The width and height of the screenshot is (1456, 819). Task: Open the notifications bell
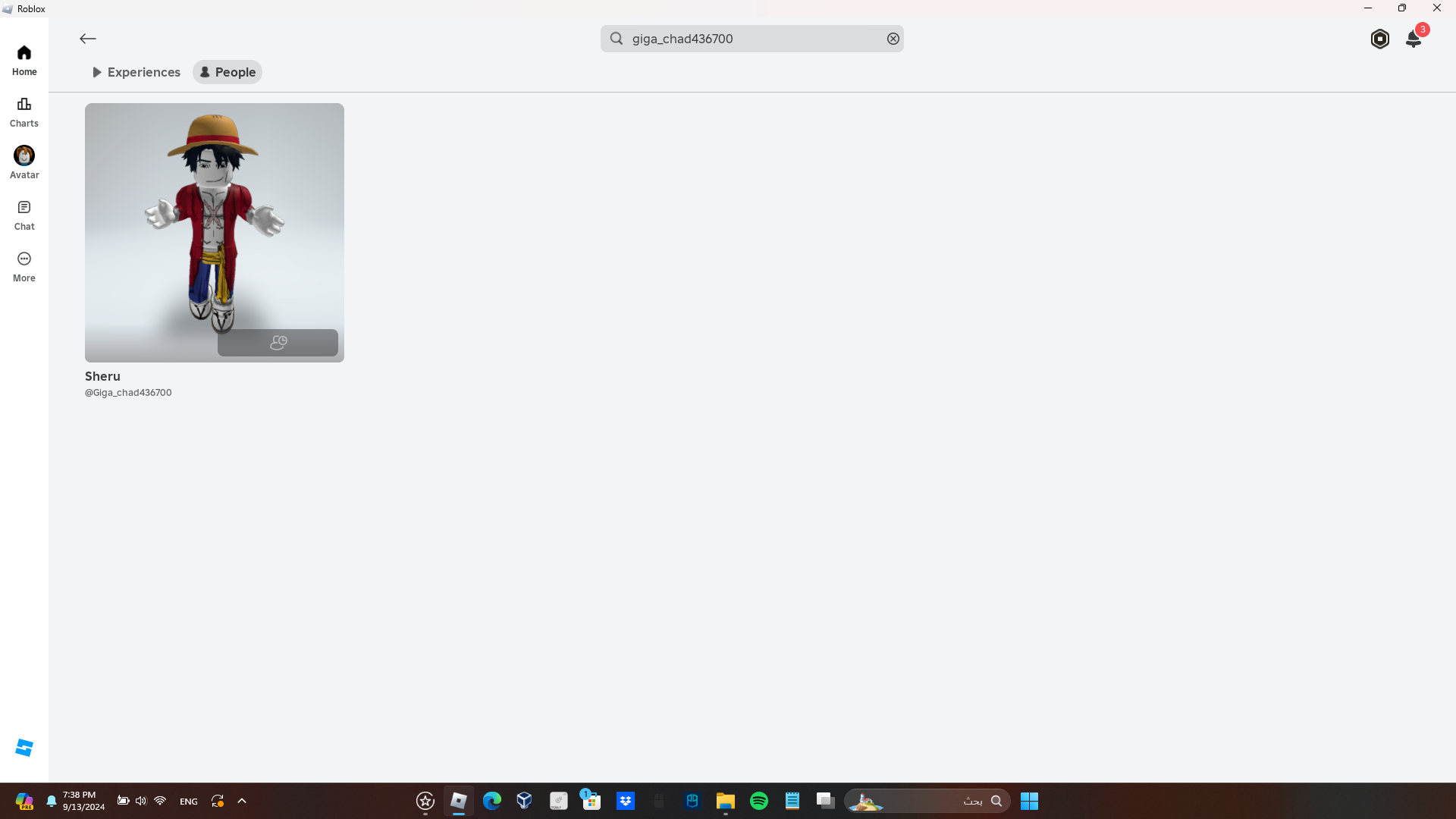(1414, 39)
